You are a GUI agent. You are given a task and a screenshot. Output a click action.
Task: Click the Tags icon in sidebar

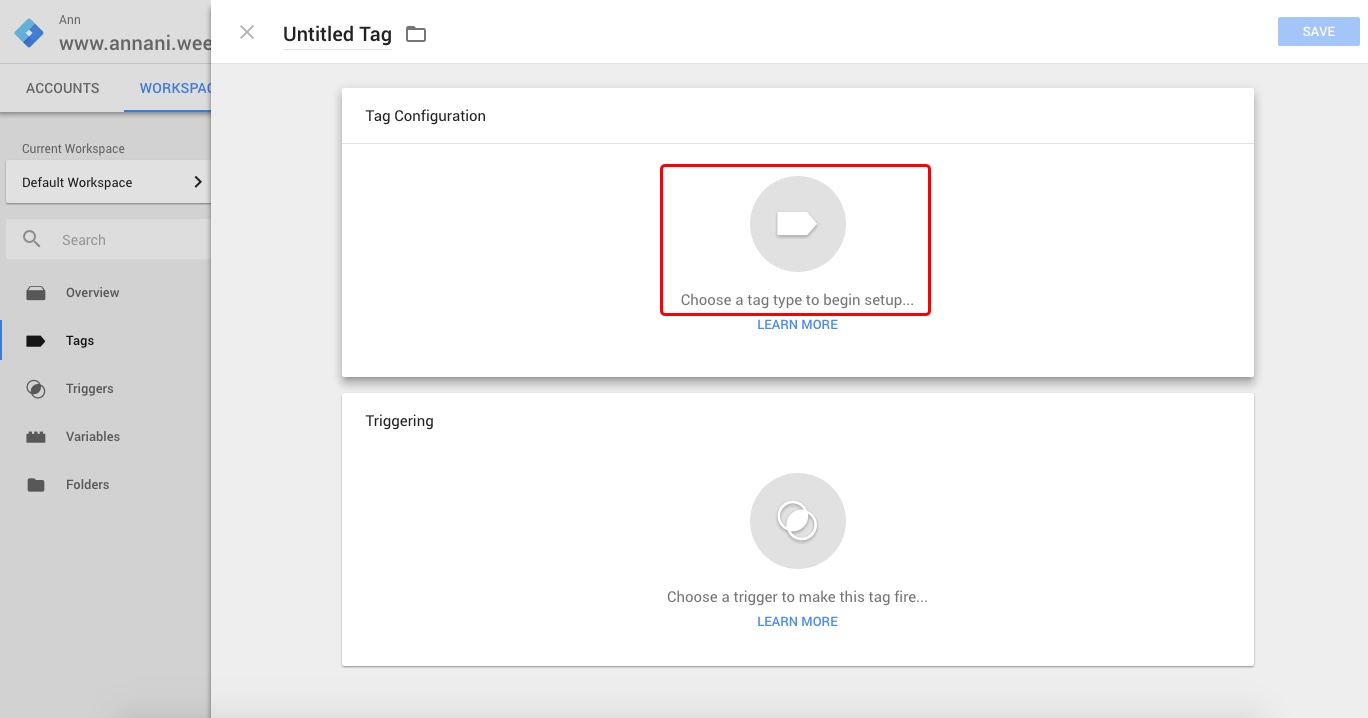click(36, 341)
